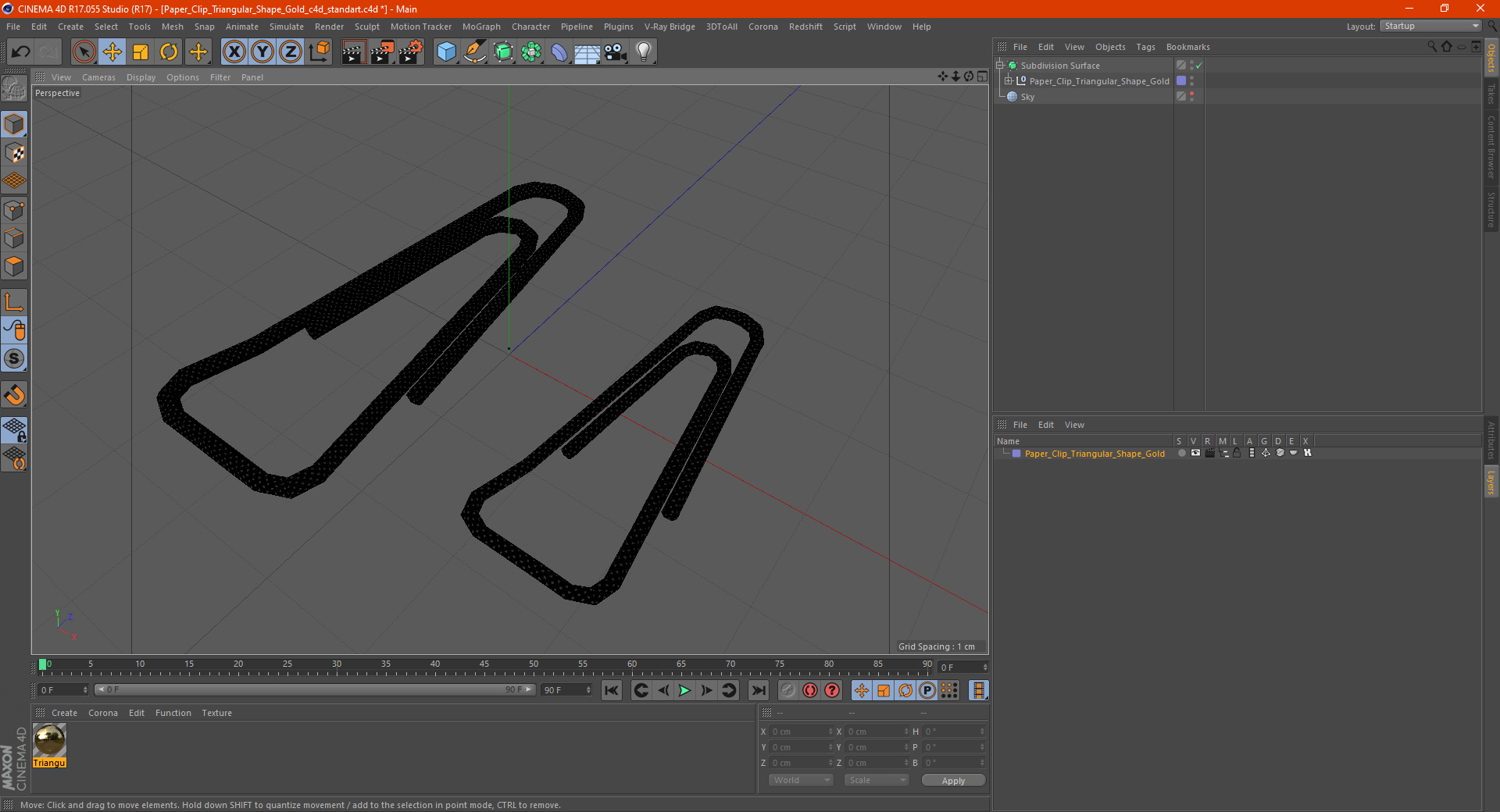The image size is (1500, 812).
Task: Toggle visibility dots of Sky object
Action: pyautogui.click(x=1192, y=97)
